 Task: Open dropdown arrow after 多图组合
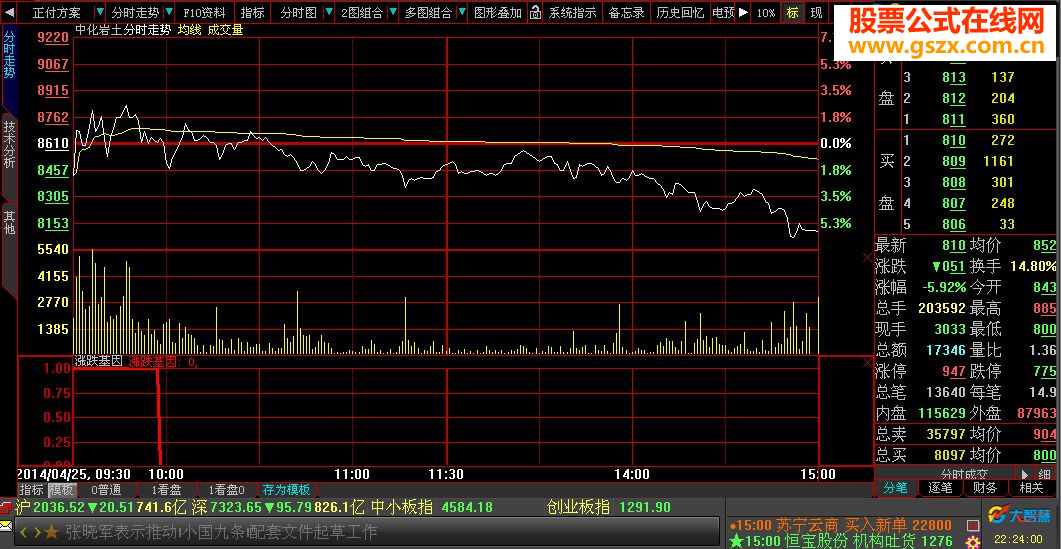461,12
